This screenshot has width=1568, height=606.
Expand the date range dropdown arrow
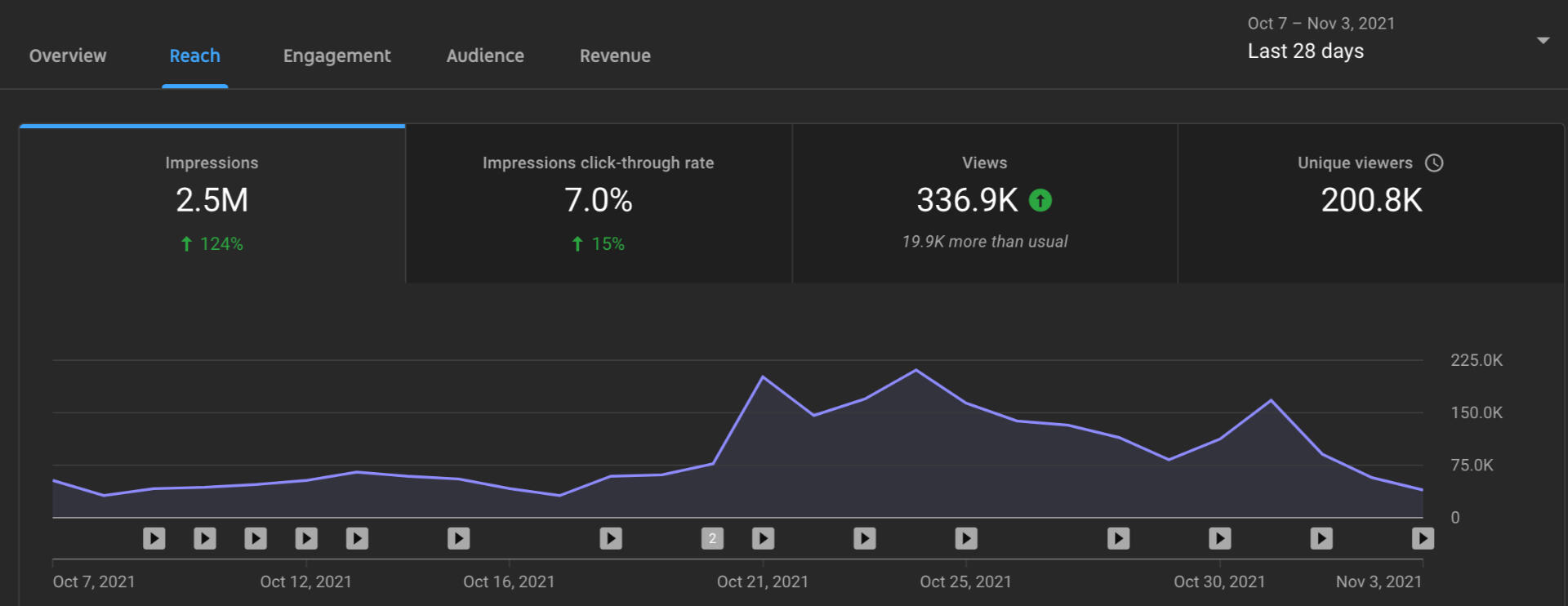(x=1543, y=40)
